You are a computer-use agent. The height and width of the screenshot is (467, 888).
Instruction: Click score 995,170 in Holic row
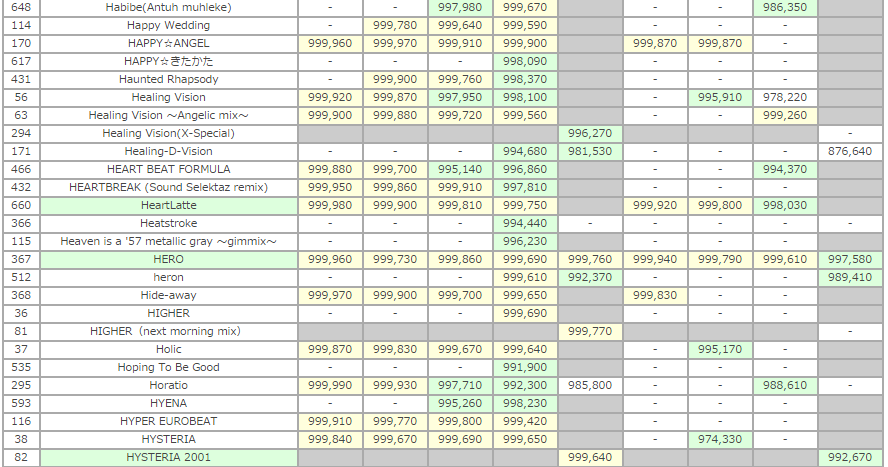point(720,349)
